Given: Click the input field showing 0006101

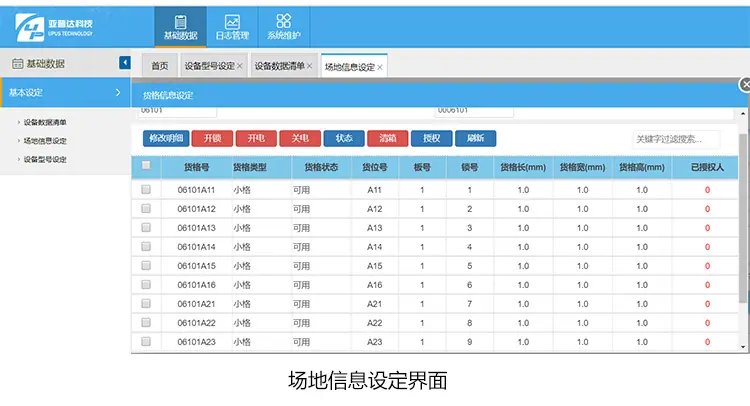Looking at the screenshot, I should (x=474, y=111).
